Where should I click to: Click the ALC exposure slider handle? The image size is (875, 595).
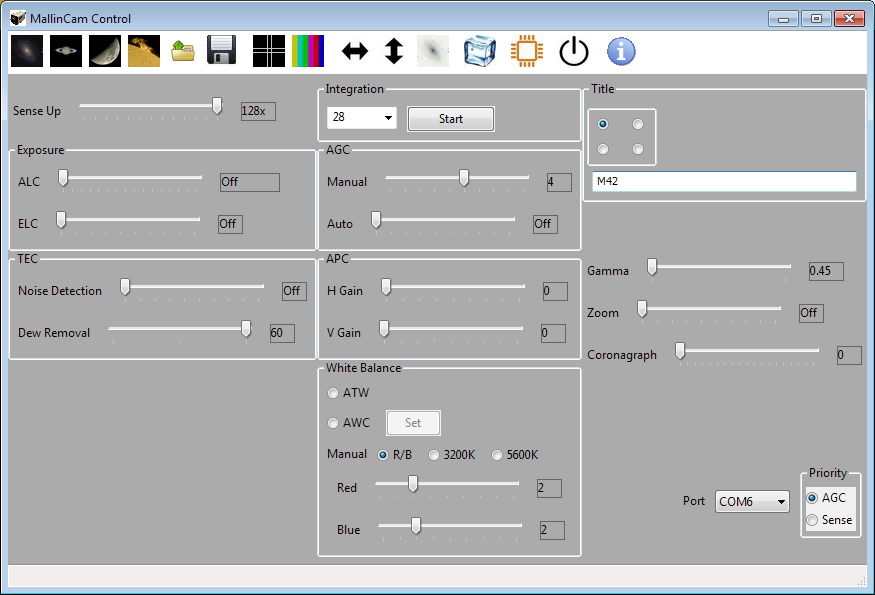pos(63,178)
